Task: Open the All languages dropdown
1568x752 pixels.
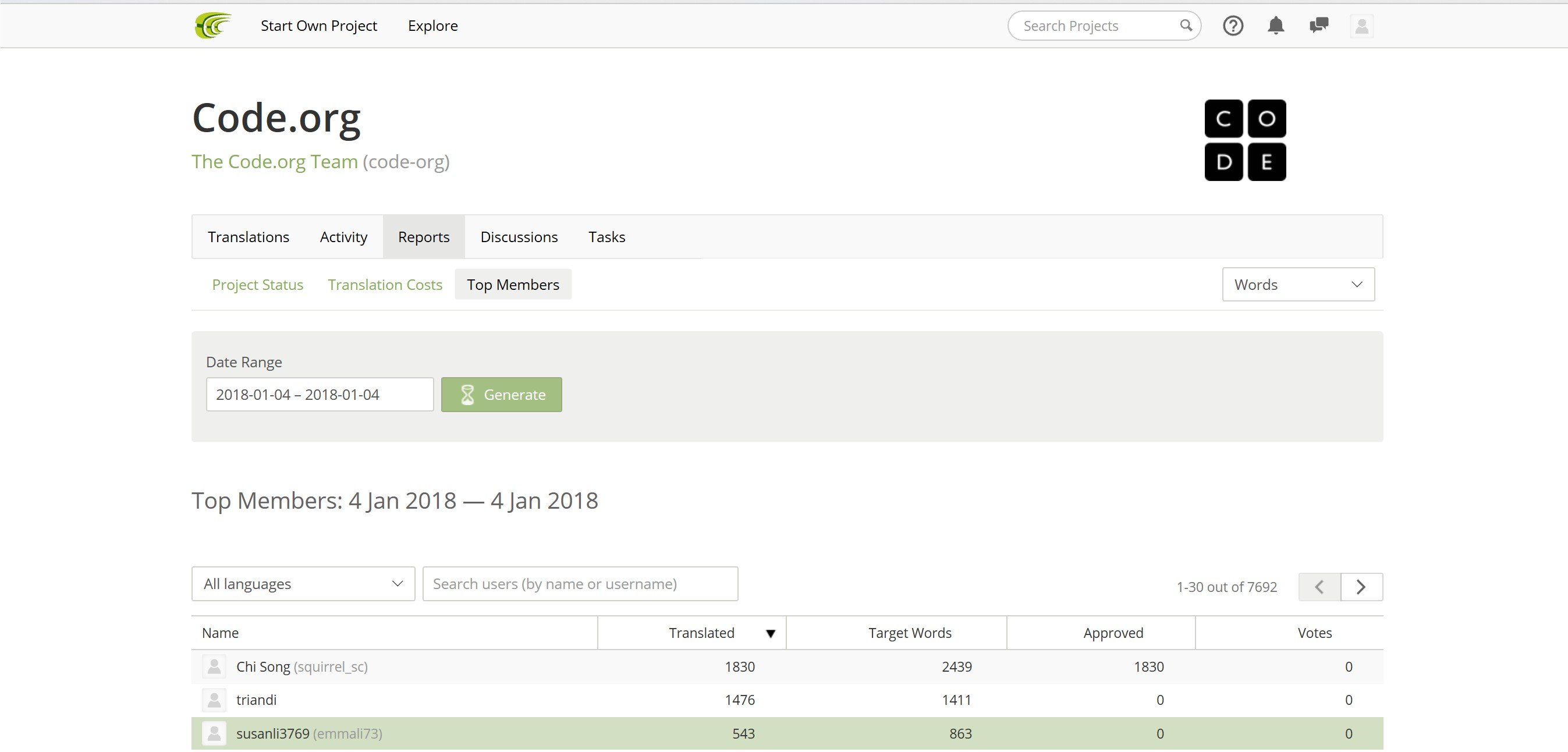Action: [303, 584]
